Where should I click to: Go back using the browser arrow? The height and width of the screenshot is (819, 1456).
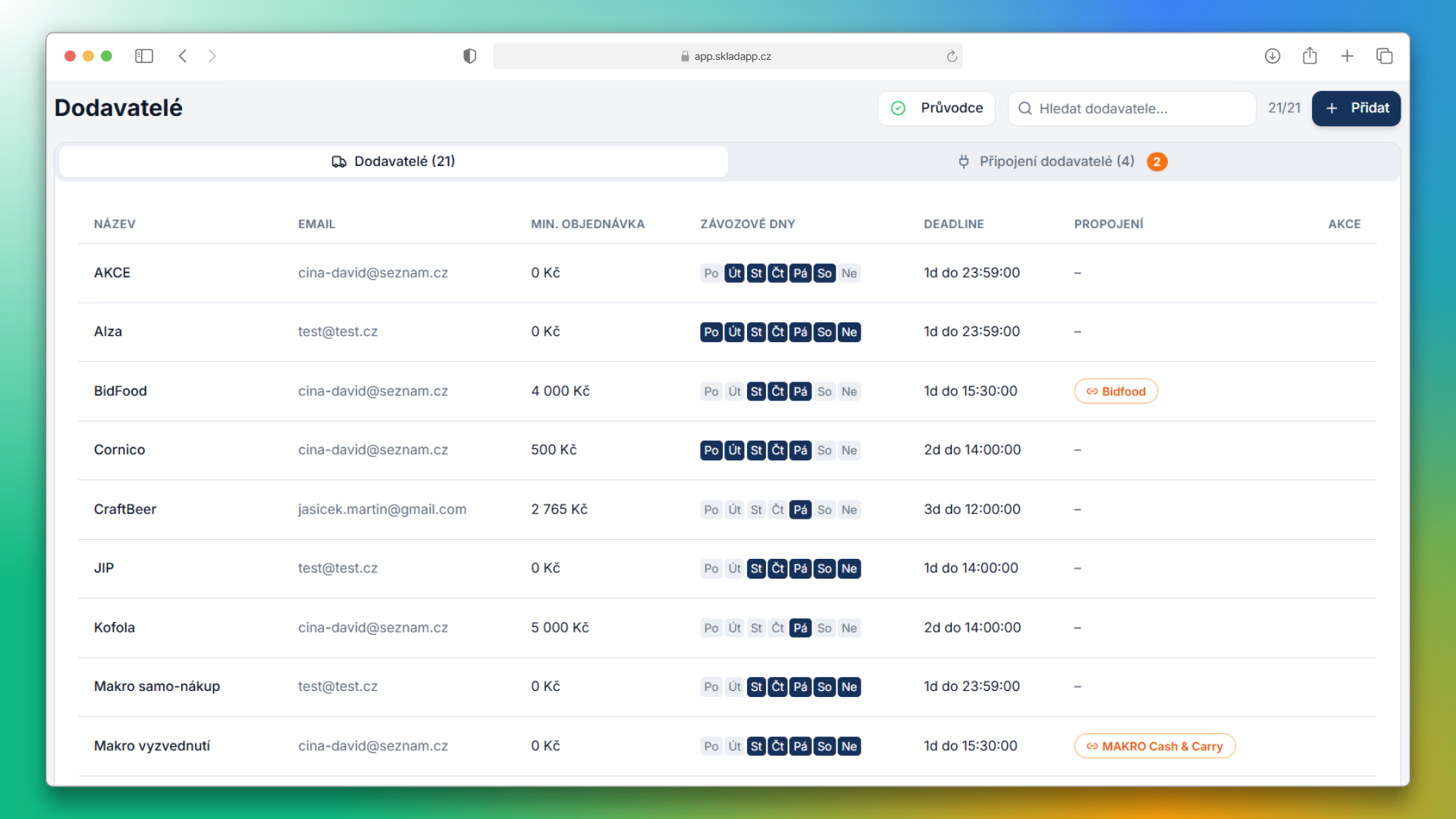(x=183, y=56)
